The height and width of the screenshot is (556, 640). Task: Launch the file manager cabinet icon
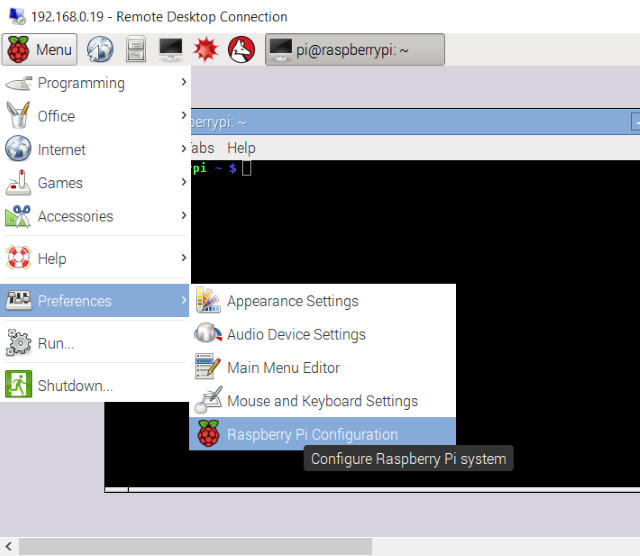tap(136, 49)
